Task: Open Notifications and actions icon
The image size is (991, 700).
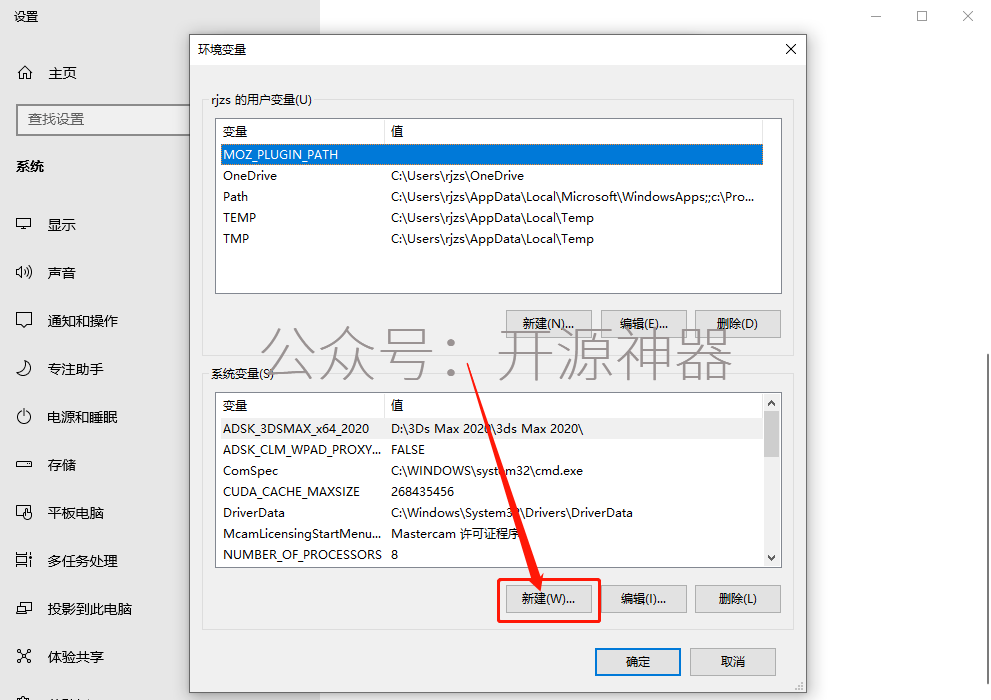Action: coord(25,321)
